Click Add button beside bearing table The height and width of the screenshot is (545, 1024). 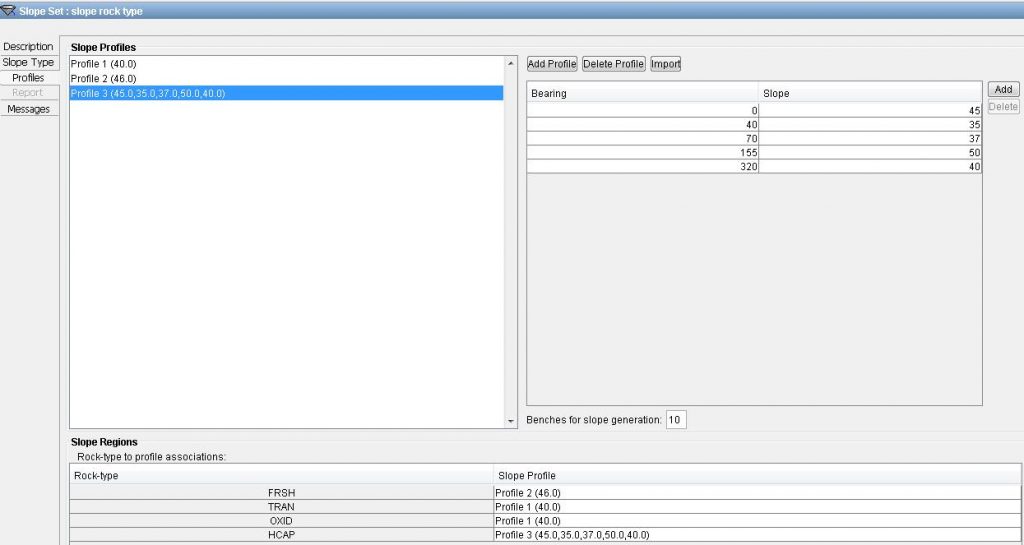1004,90
